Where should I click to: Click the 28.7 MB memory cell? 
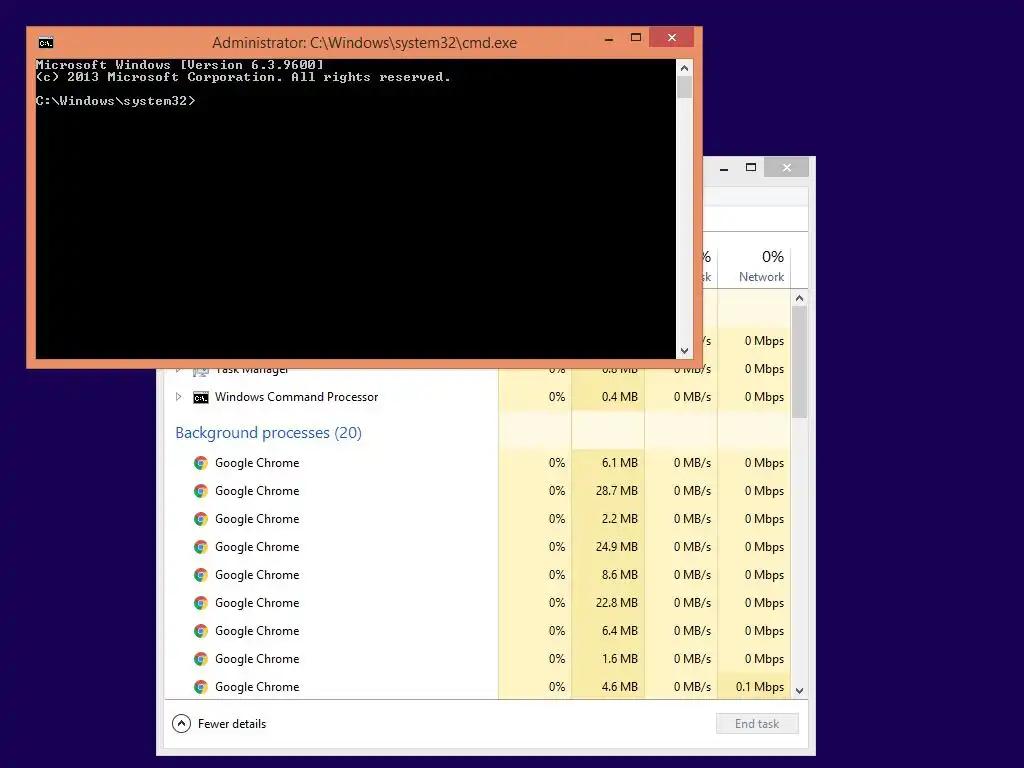608,491
